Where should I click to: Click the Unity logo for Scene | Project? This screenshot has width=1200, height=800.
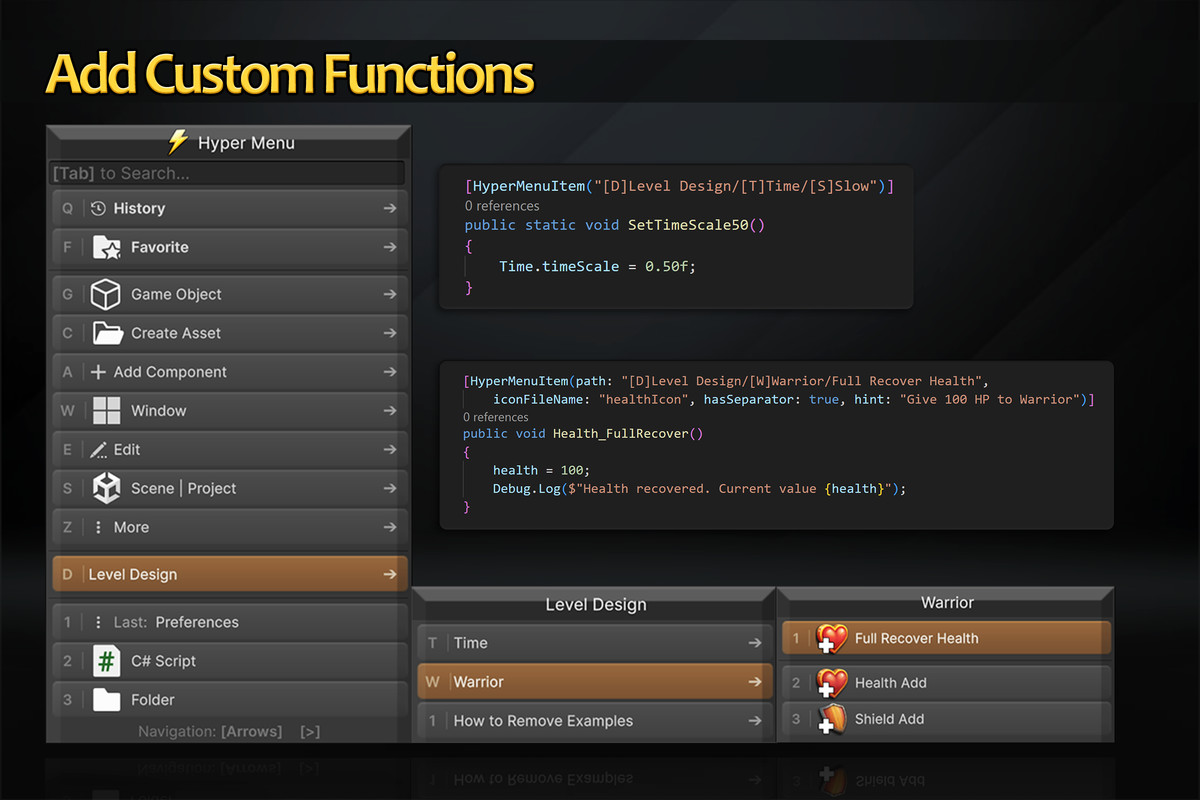pyautogui.click(x=106, y=488)
